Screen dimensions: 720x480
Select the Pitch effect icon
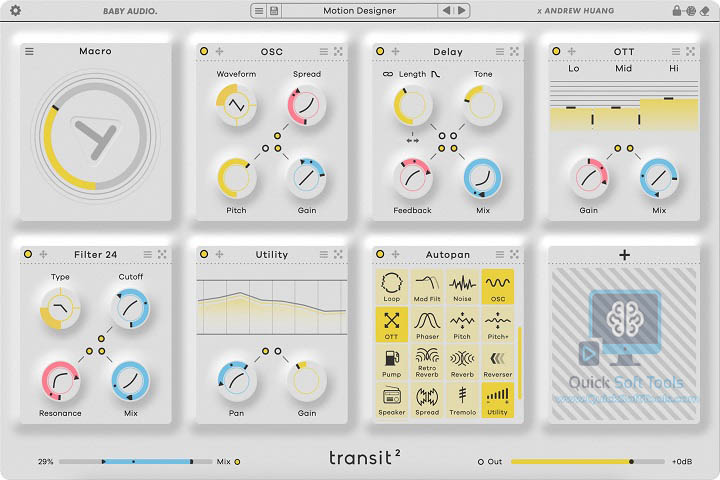[x=462, y=324]
